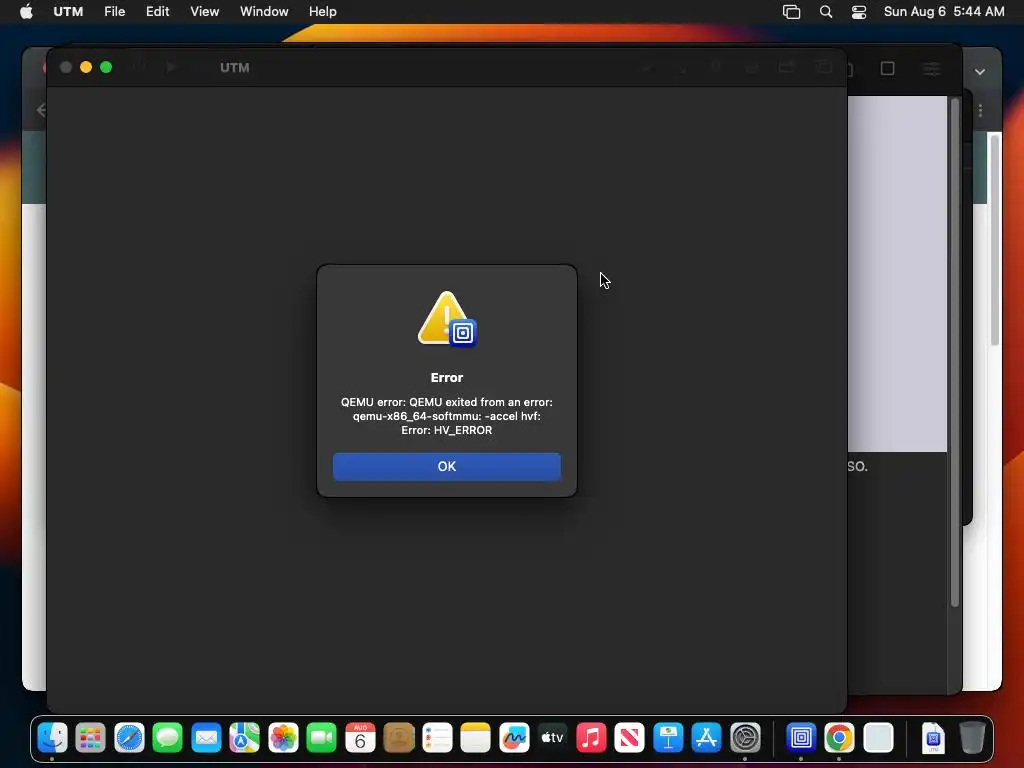1024x768 pixels.
Task: Expand the chevron in the browser window behind
Action: pyautogui.click(x=980, y=72)
